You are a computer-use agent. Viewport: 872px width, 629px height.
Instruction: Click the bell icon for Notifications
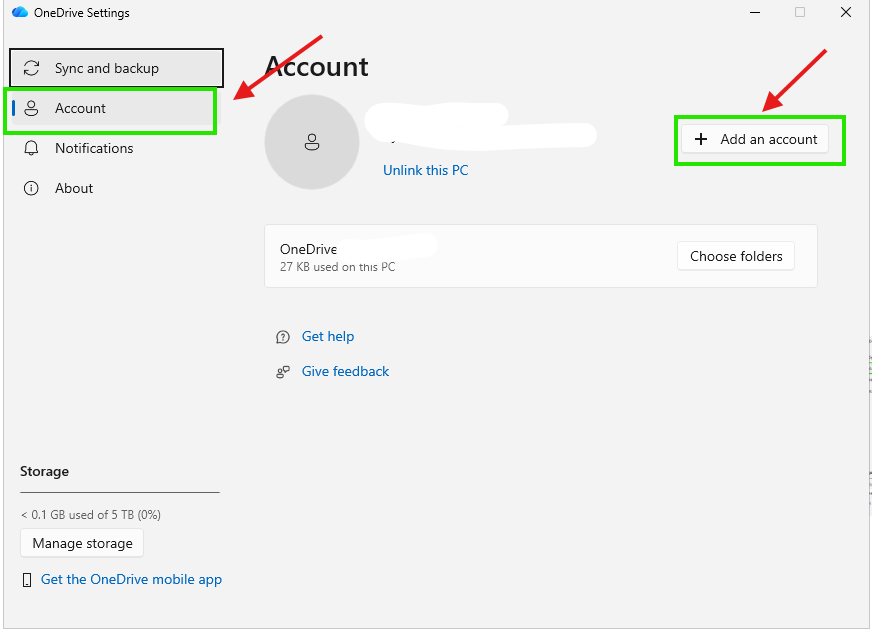tap(31, 148)
